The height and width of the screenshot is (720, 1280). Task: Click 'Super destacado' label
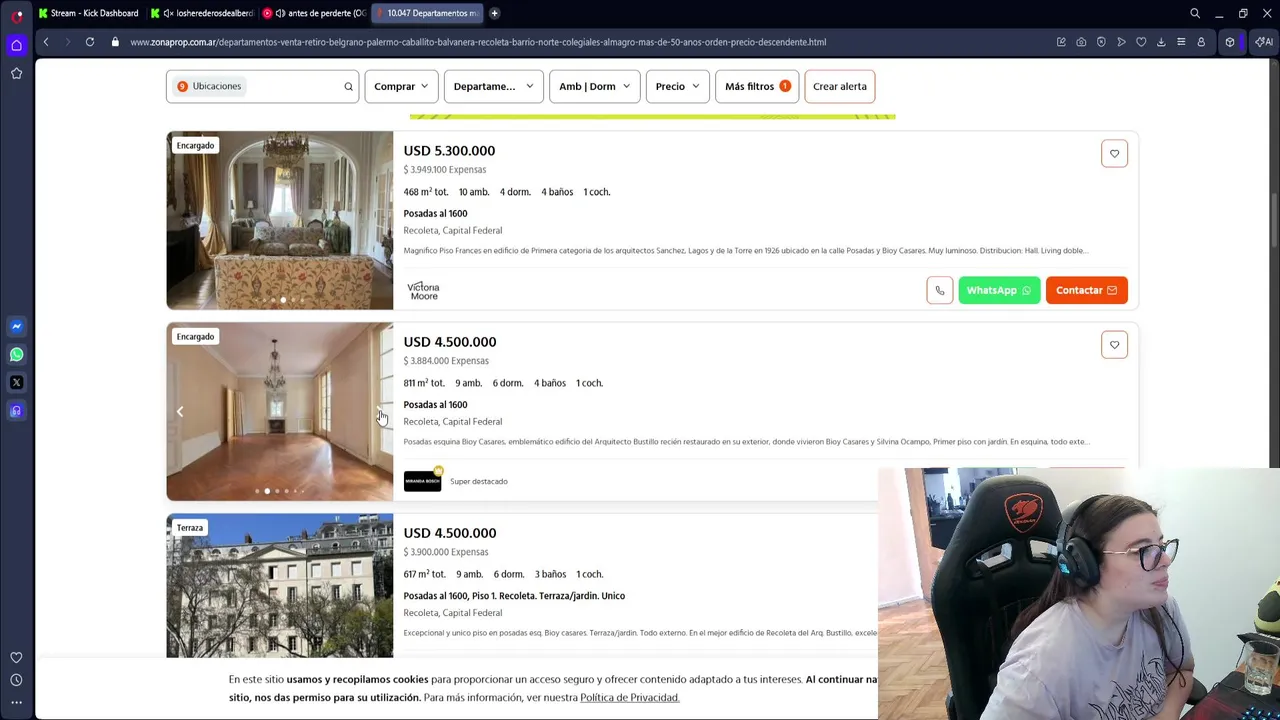coord(479,481)
